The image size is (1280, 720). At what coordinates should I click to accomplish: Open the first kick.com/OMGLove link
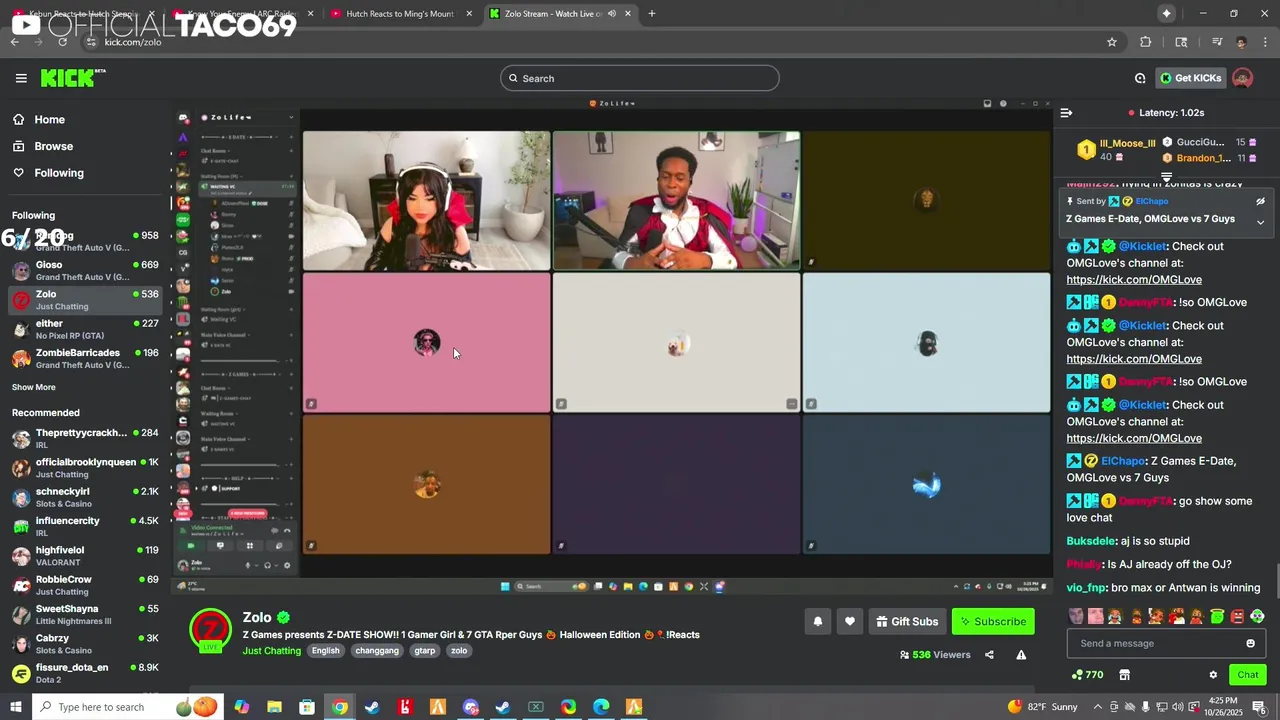coord(1134,280)
